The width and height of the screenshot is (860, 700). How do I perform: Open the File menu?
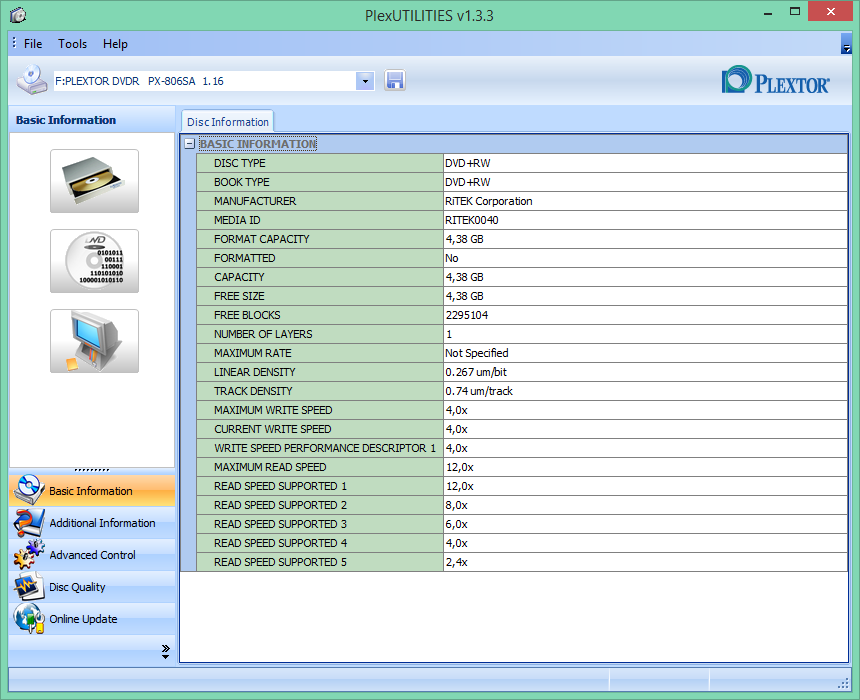(33, 44)
